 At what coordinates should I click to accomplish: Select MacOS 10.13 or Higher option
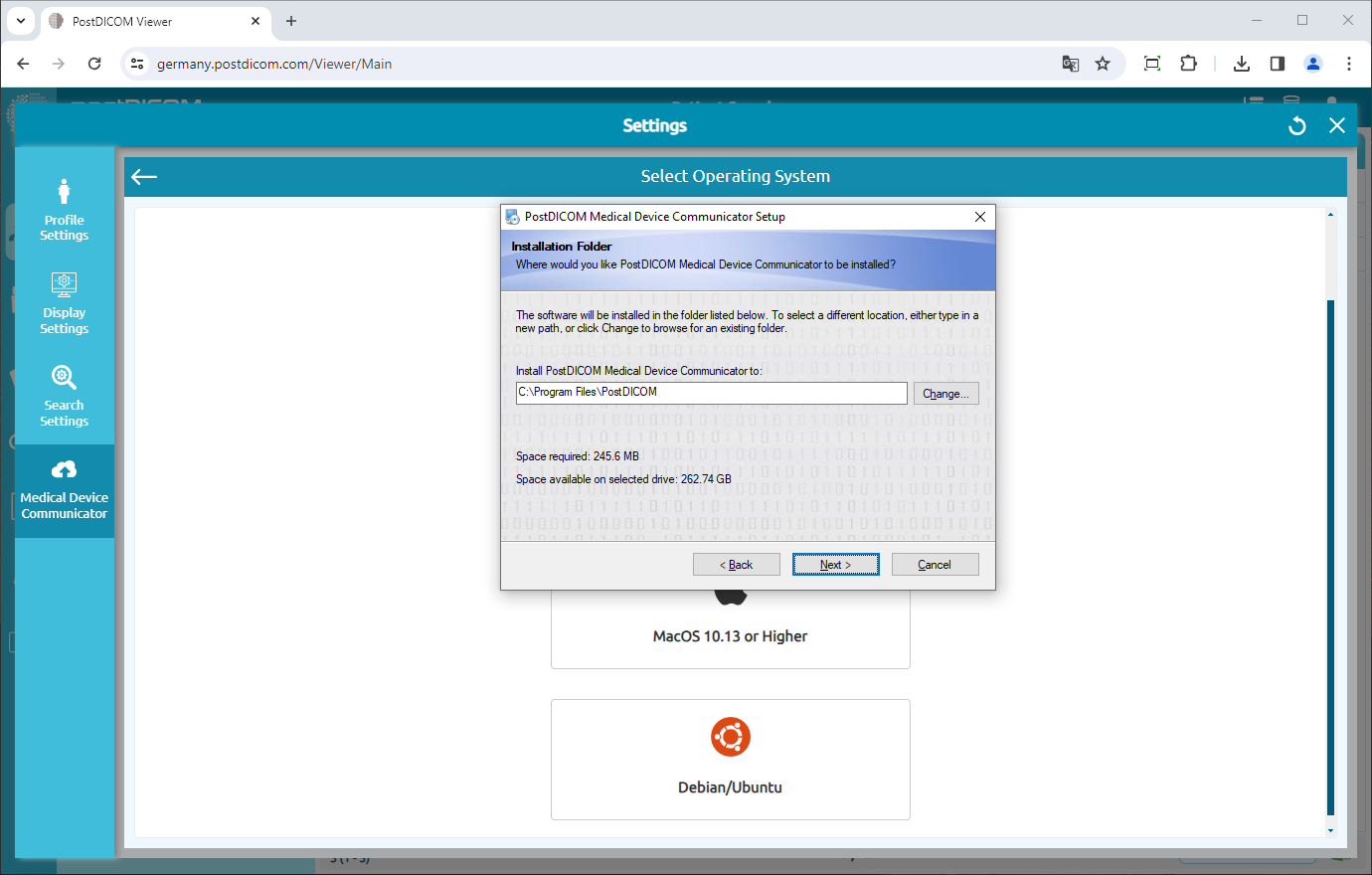tap(730, 629)
